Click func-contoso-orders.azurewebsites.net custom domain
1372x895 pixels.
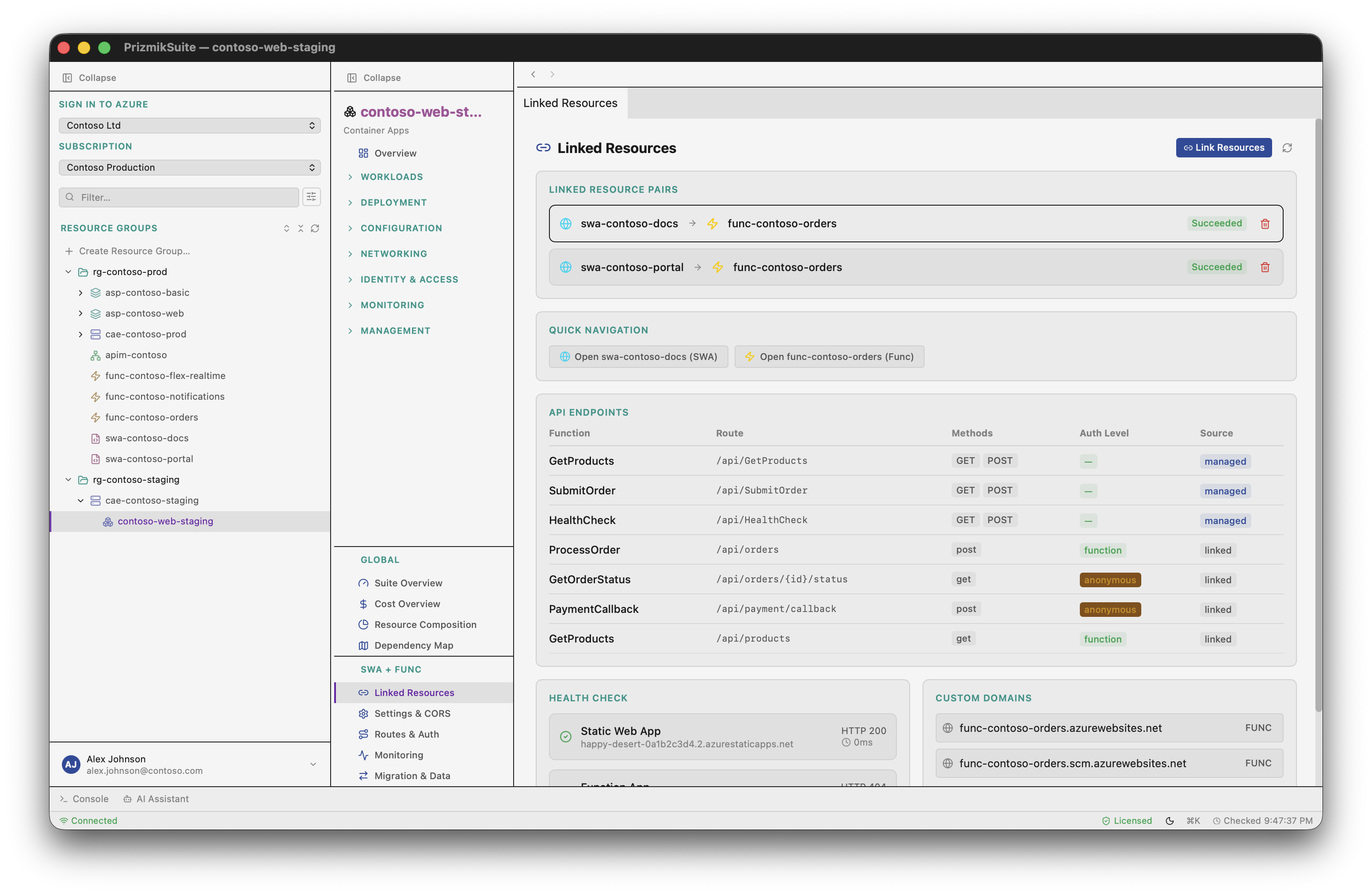tap(1109, 728)
